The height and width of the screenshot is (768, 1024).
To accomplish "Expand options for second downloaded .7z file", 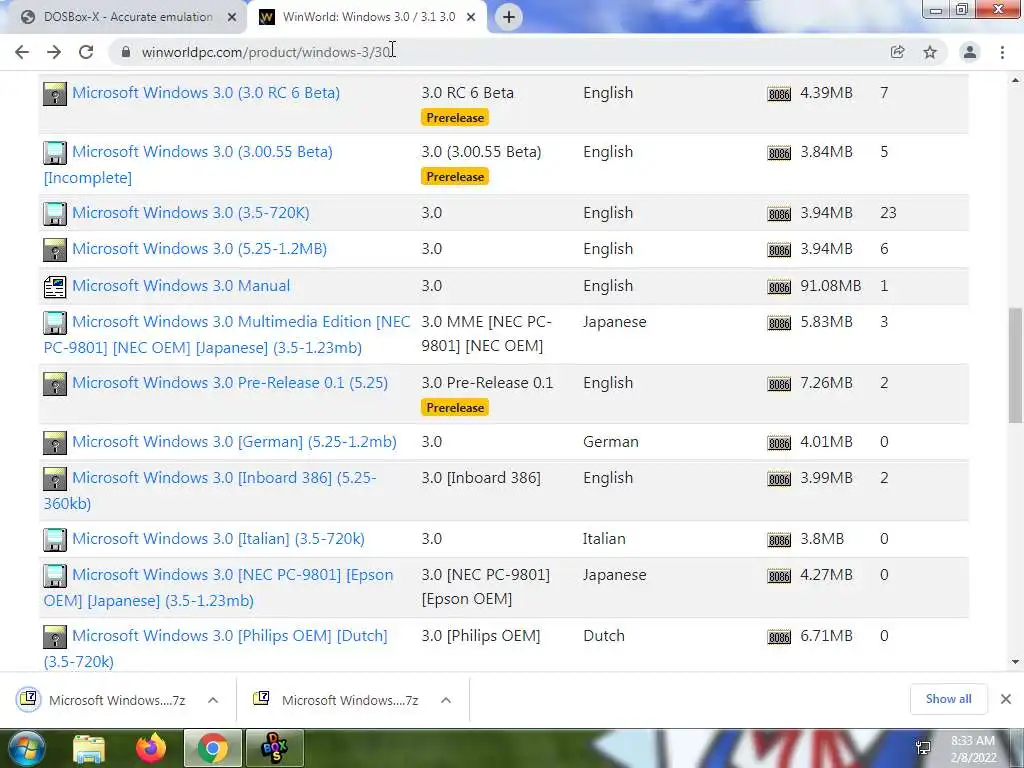I will click(x=446, y=700).
